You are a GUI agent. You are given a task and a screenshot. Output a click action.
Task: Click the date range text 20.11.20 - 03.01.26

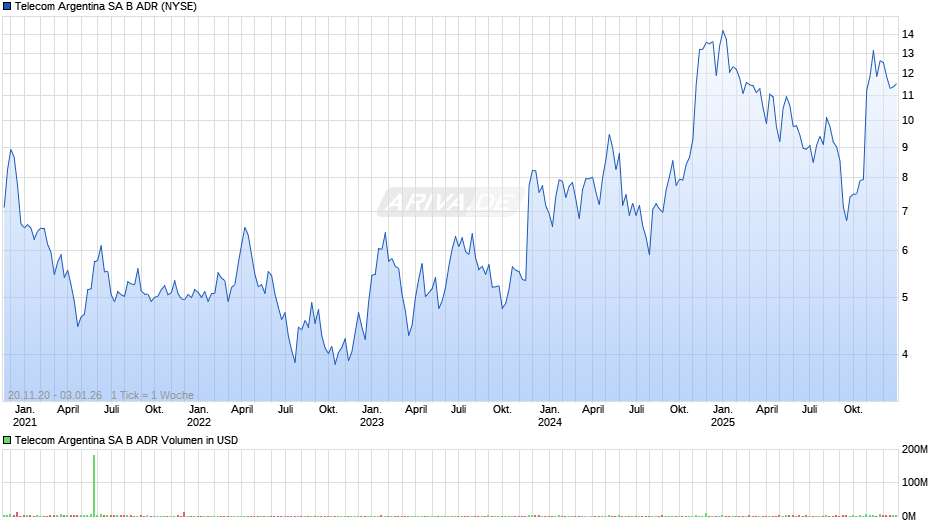55,395
